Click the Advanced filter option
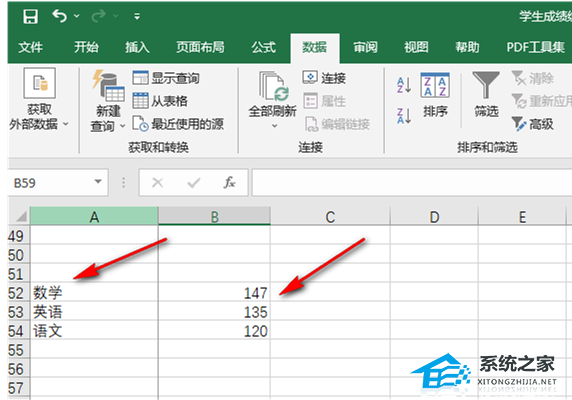 [533, 124]
